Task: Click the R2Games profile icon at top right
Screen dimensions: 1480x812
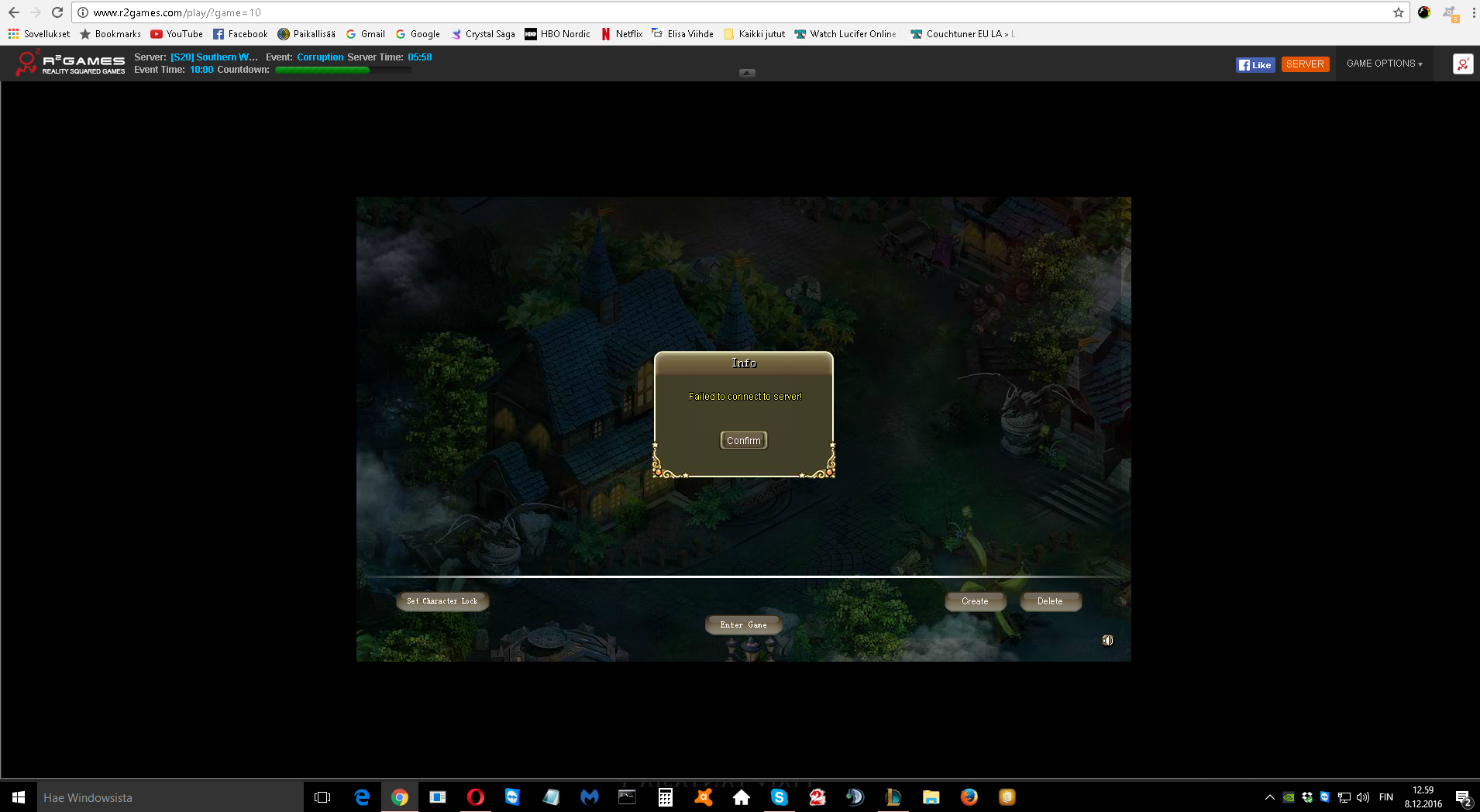Action: pyautogui.click(x=1462, y=64)
